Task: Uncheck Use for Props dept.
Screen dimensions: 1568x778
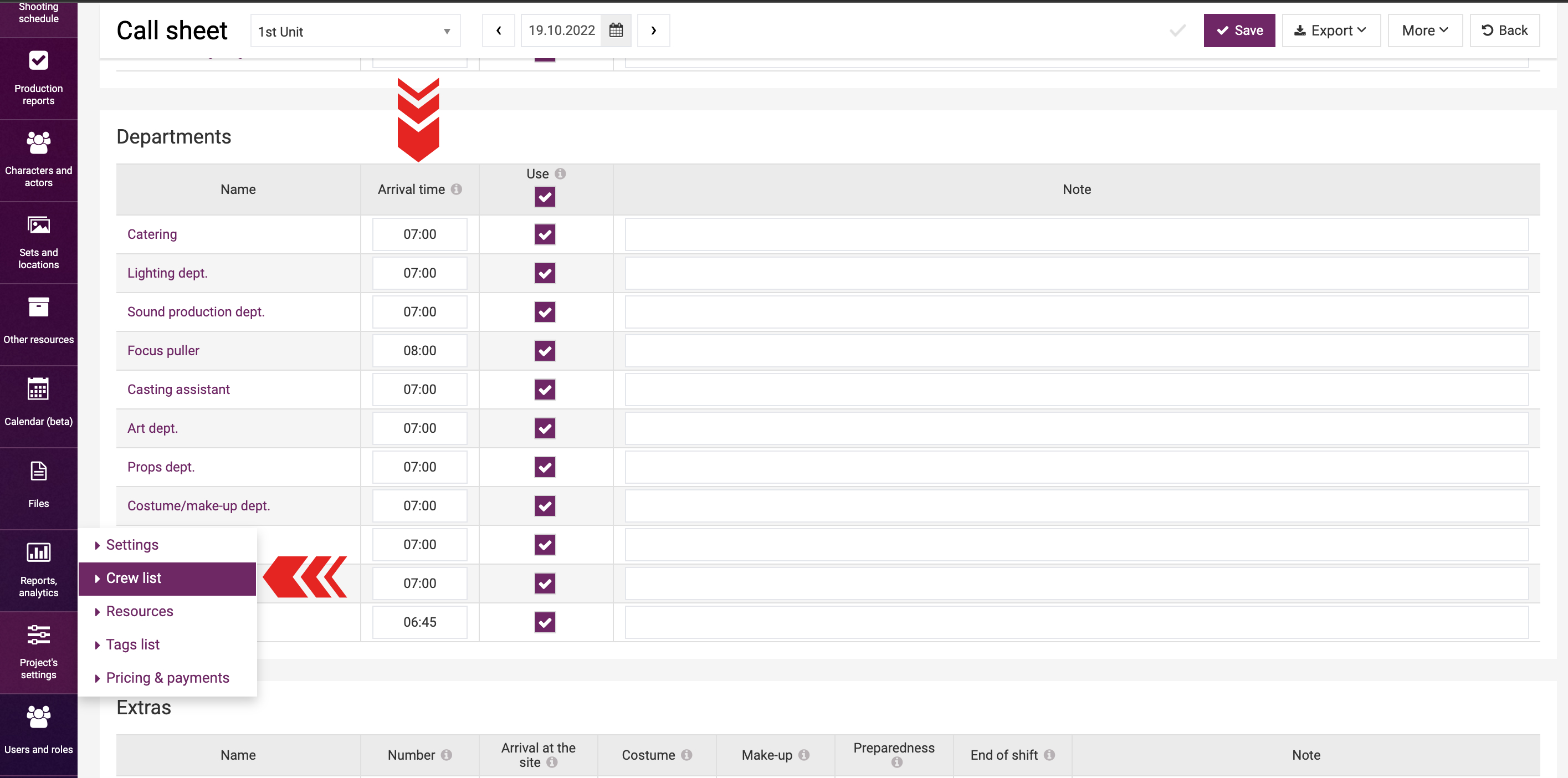Action: pos(545,467)
